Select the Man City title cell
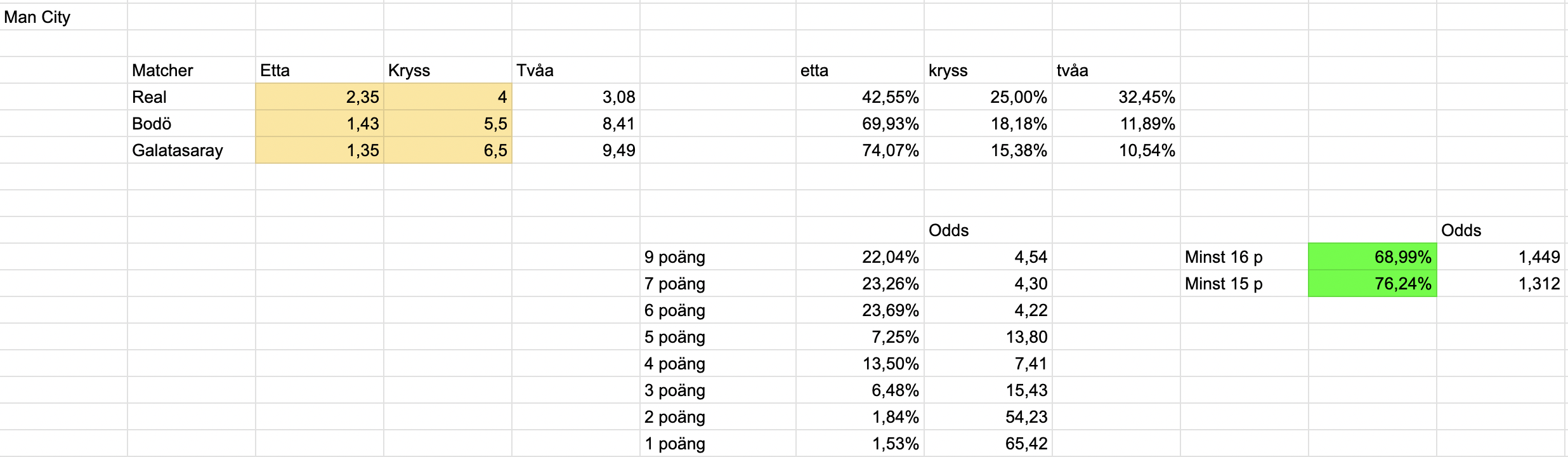Image resolution: width=1568 pixels, height=457 pixels. point(63,17)
